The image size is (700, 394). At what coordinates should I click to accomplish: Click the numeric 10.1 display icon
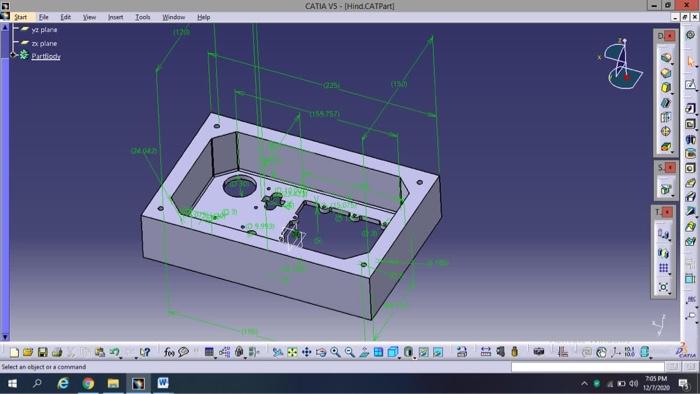(629, 352)
